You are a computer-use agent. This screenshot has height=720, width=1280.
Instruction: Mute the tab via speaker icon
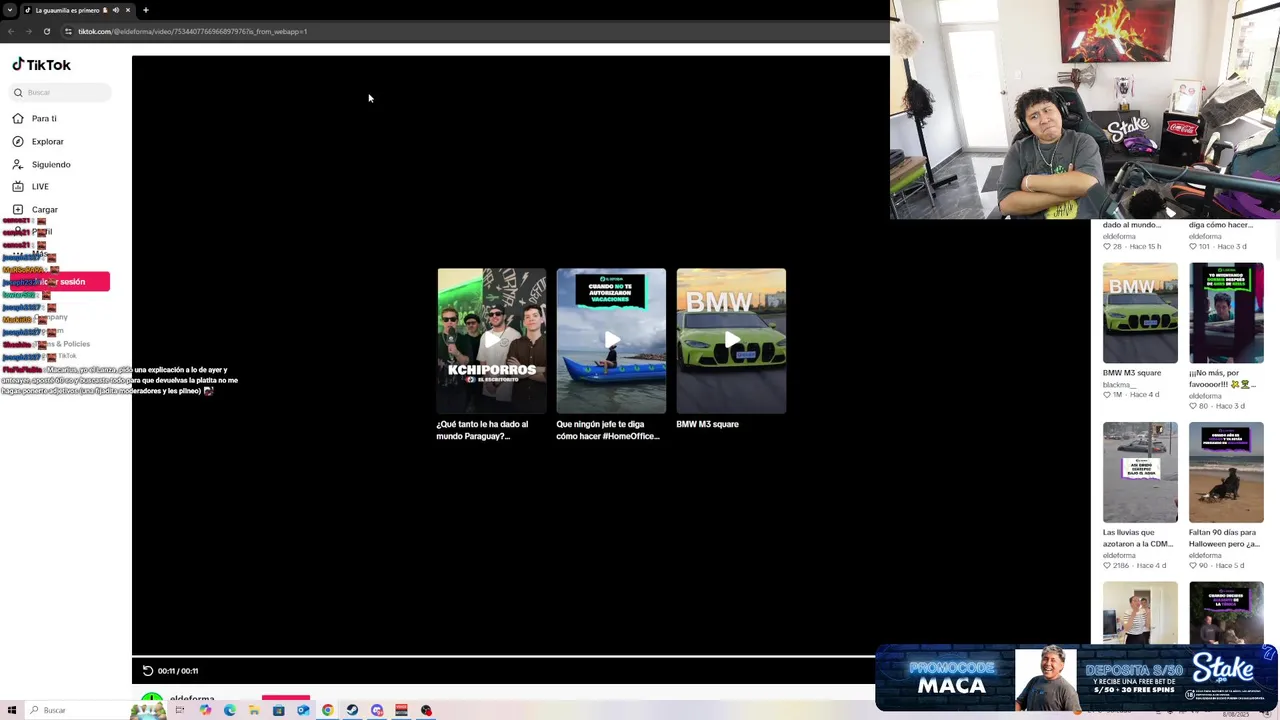pos(115,10)
